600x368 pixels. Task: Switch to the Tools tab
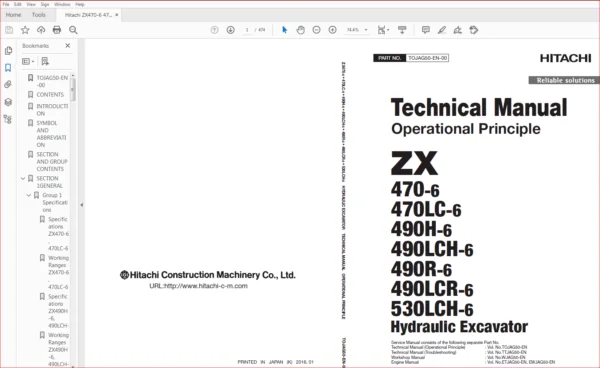pos(39,15)
